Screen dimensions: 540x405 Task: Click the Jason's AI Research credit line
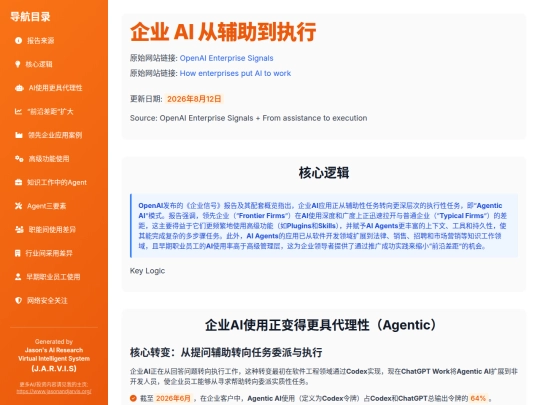54,350
